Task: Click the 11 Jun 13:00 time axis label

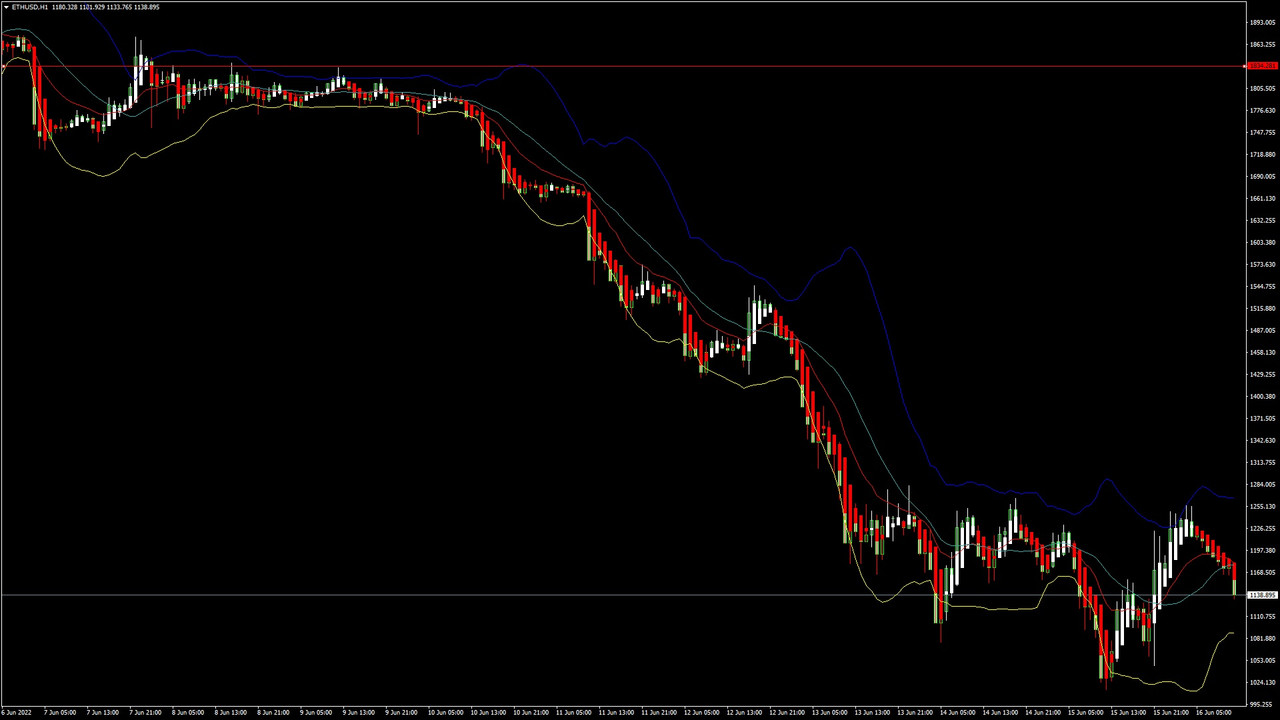Action: 616,713
